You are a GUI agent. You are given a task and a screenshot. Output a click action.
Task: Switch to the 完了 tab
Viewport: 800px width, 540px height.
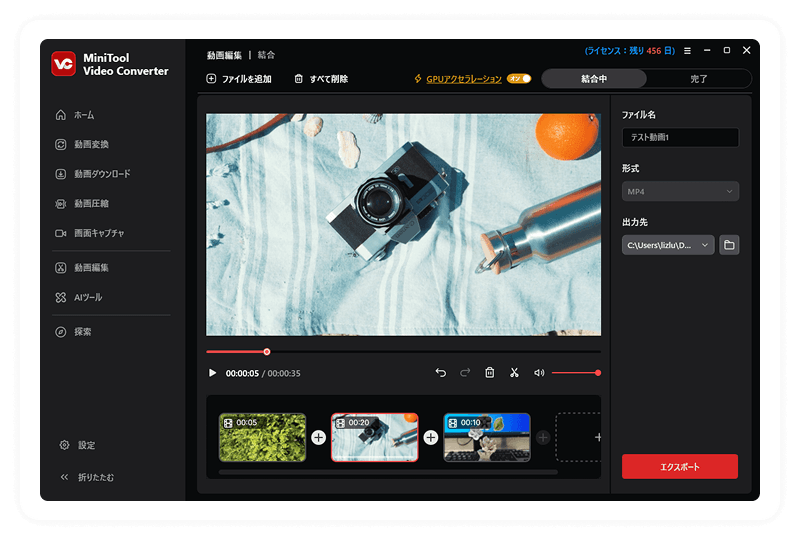(698, 79)
